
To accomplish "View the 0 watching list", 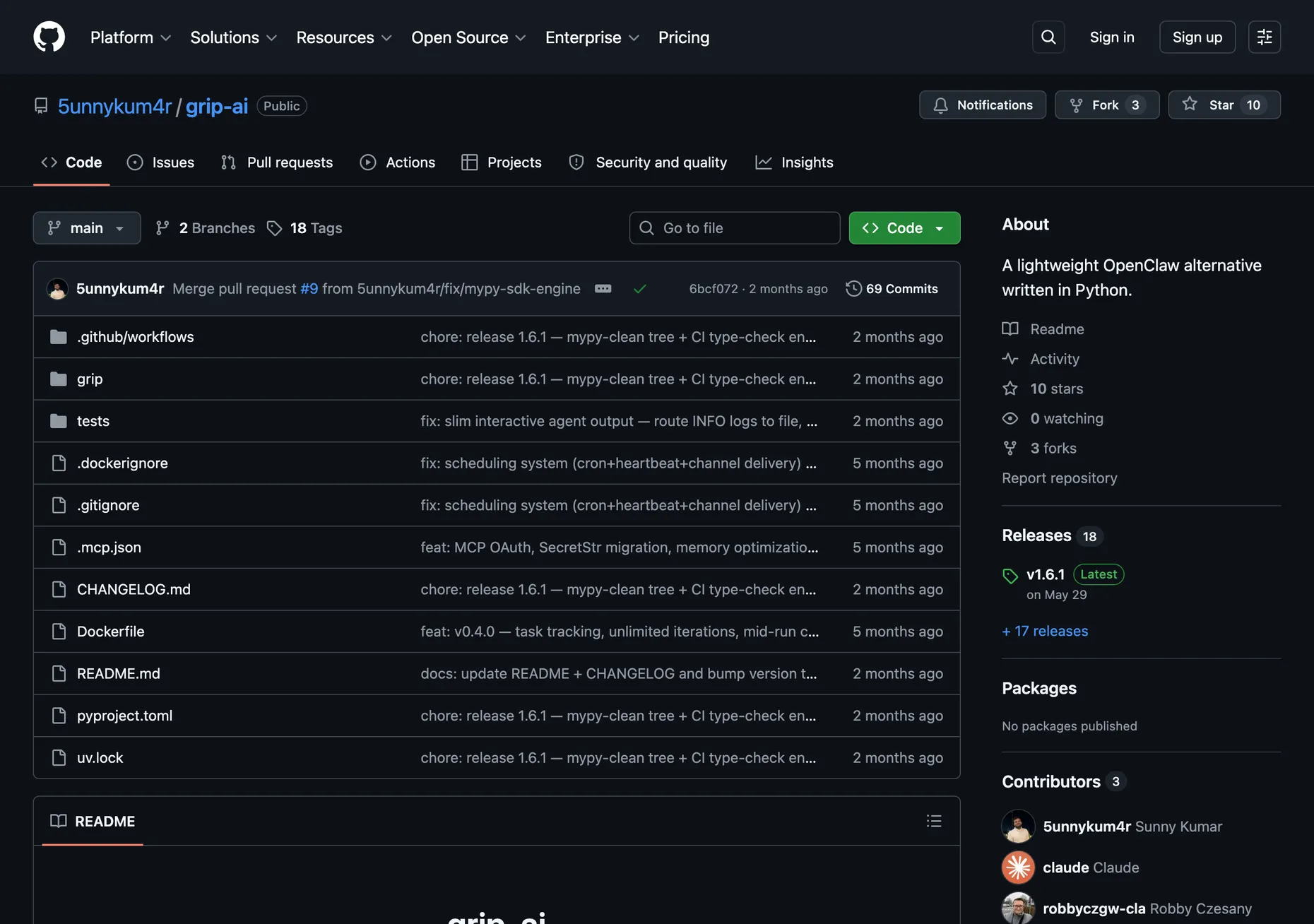I will (x=1053, y=418).
